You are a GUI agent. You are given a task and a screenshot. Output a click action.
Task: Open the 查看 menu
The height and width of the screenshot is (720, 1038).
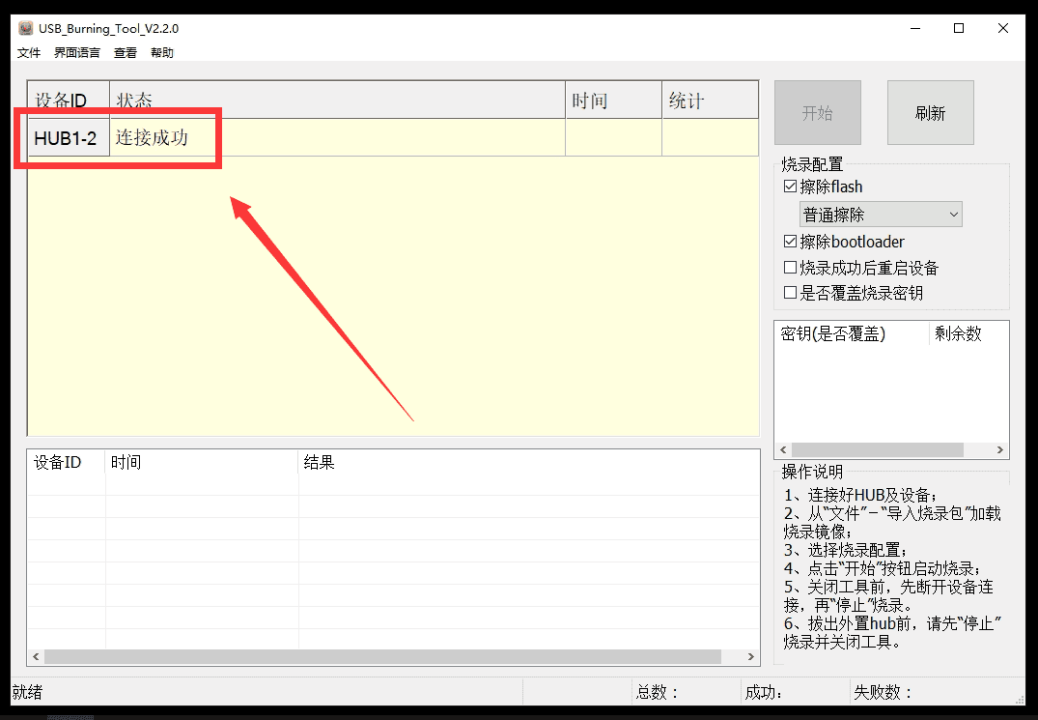tap(125, 53)
